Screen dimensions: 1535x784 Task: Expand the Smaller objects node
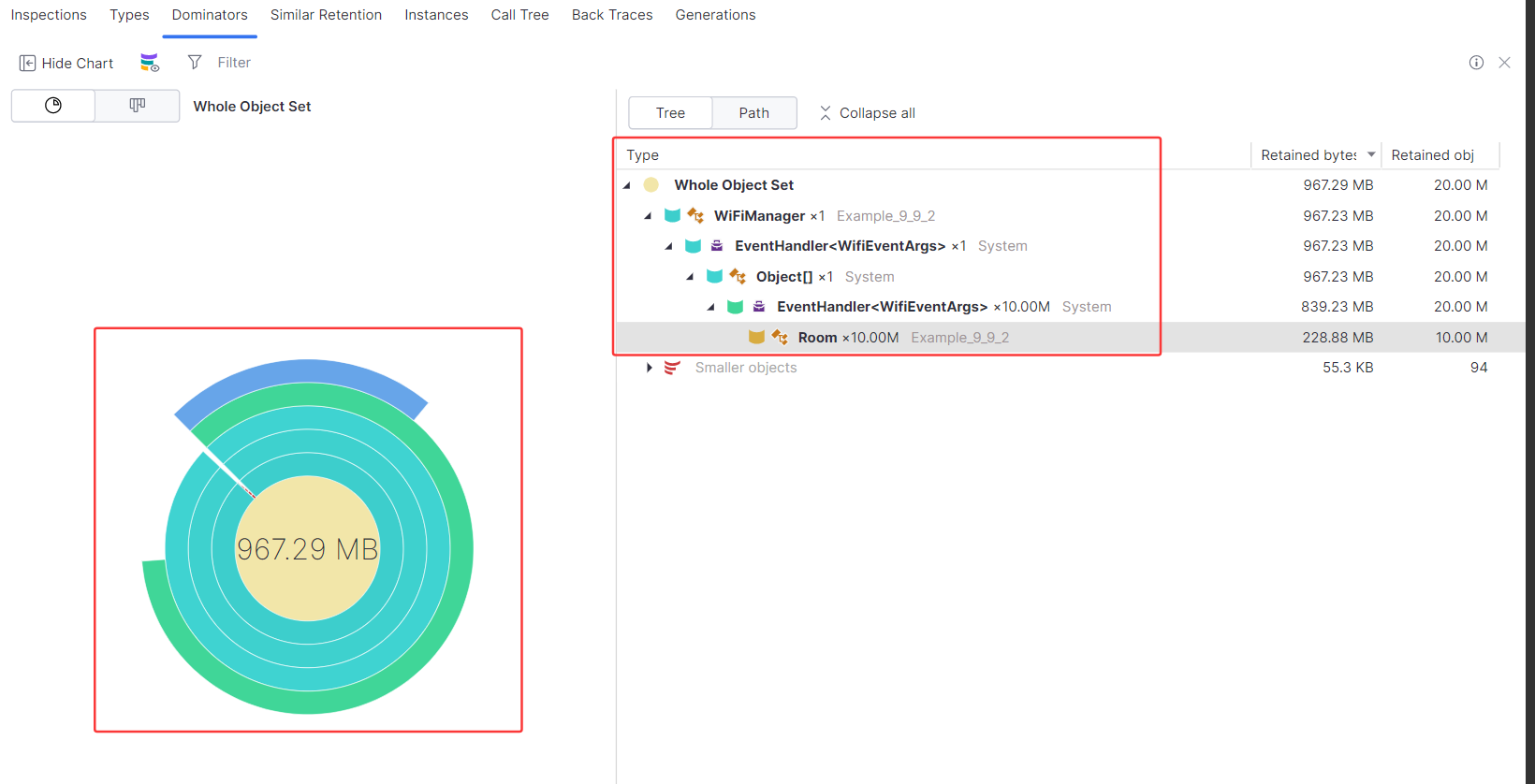(x=649, y=368)
